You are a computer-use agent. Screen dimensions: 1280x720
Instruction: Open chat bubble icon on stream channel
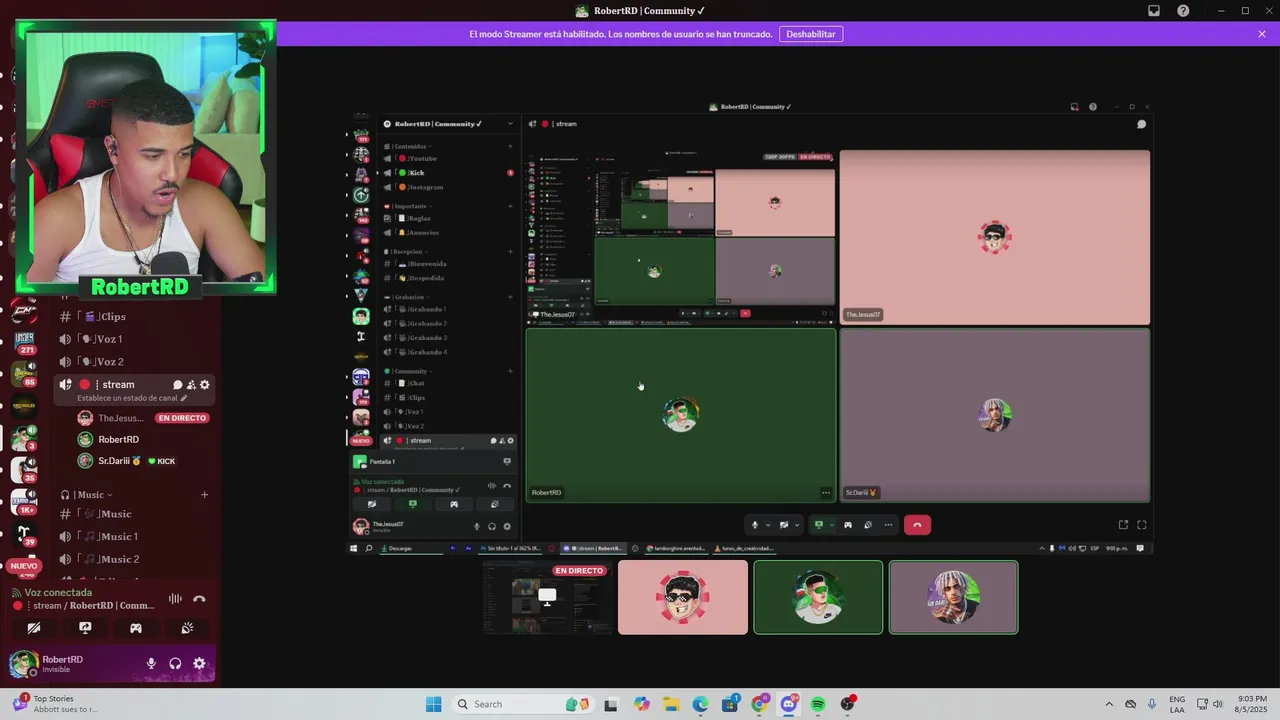177,385
